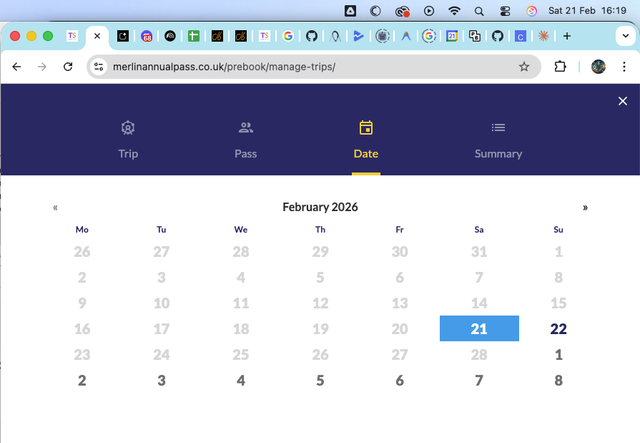Open the Chrome extensions puzzle icon
Viewport: 640px width, 443px height.
(560, 67)
